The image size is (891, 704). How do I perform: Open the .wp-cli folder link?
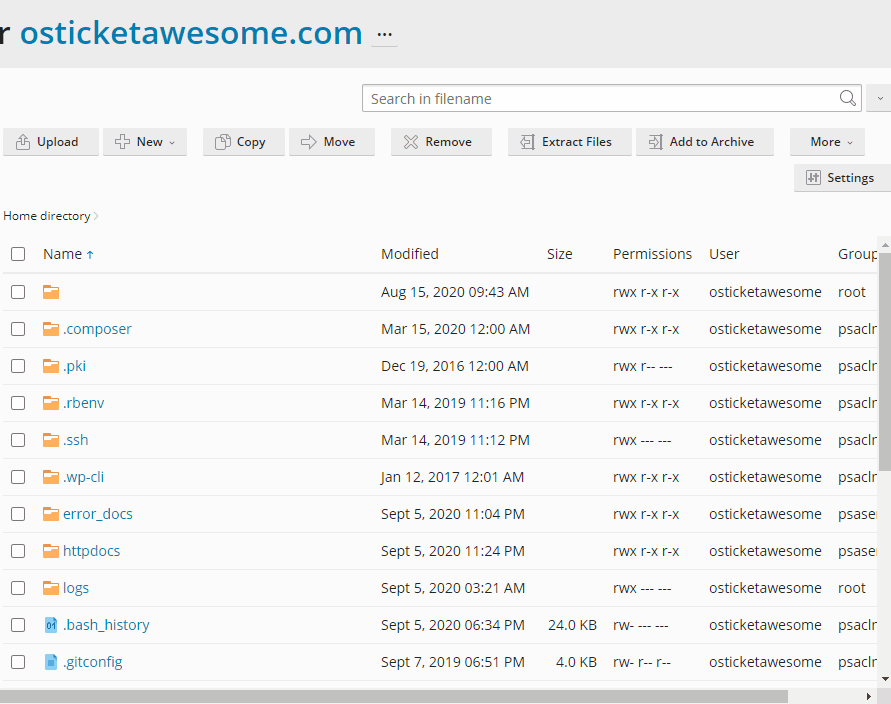[x=84, y=477]
